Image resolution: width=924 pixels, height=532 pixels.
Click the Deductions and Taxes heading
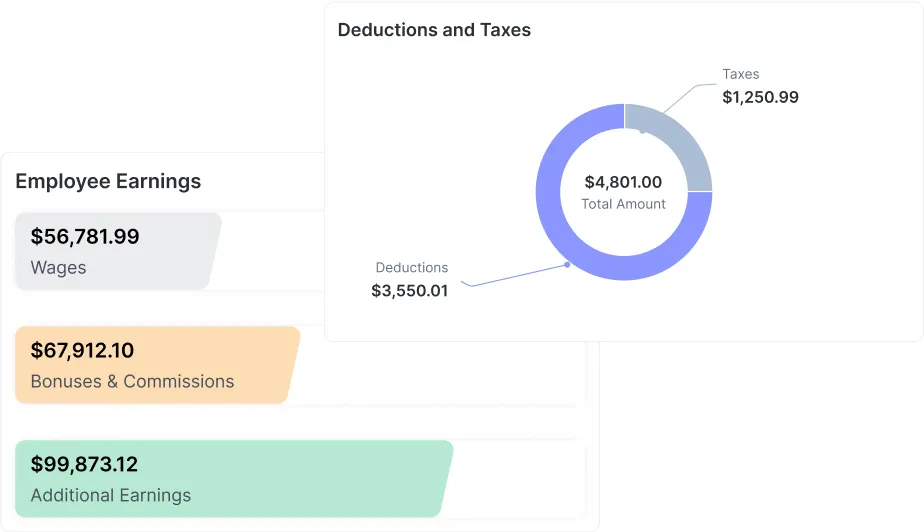(434, 30)
